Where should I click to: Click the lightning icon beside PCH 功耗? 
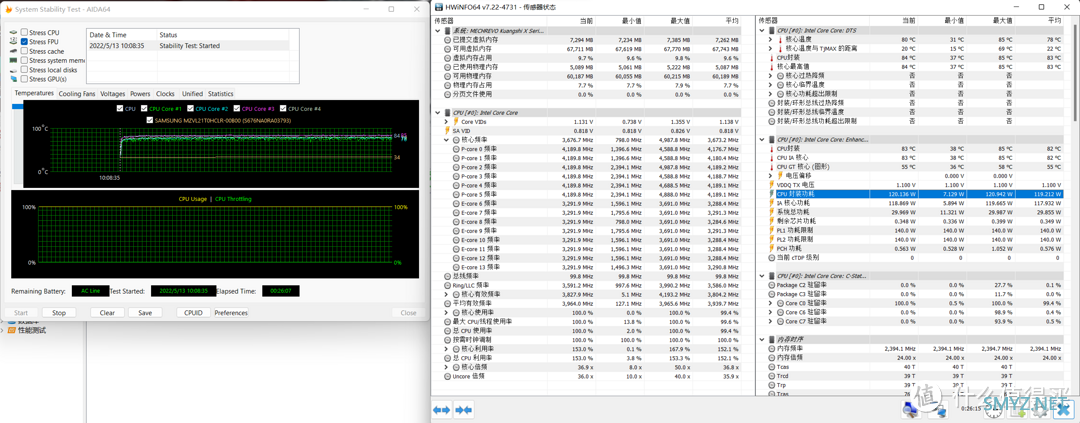[771, 249]
